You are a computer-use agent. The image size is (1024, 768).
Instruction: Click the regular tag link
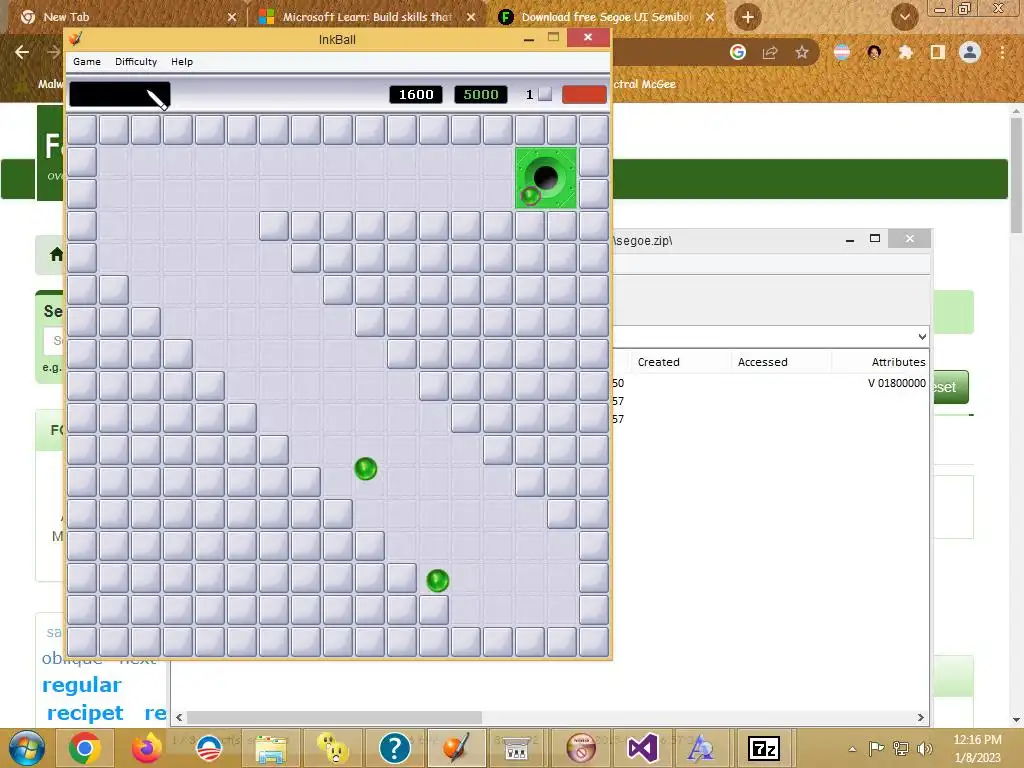pyautogui.click(x=82, y=685)
